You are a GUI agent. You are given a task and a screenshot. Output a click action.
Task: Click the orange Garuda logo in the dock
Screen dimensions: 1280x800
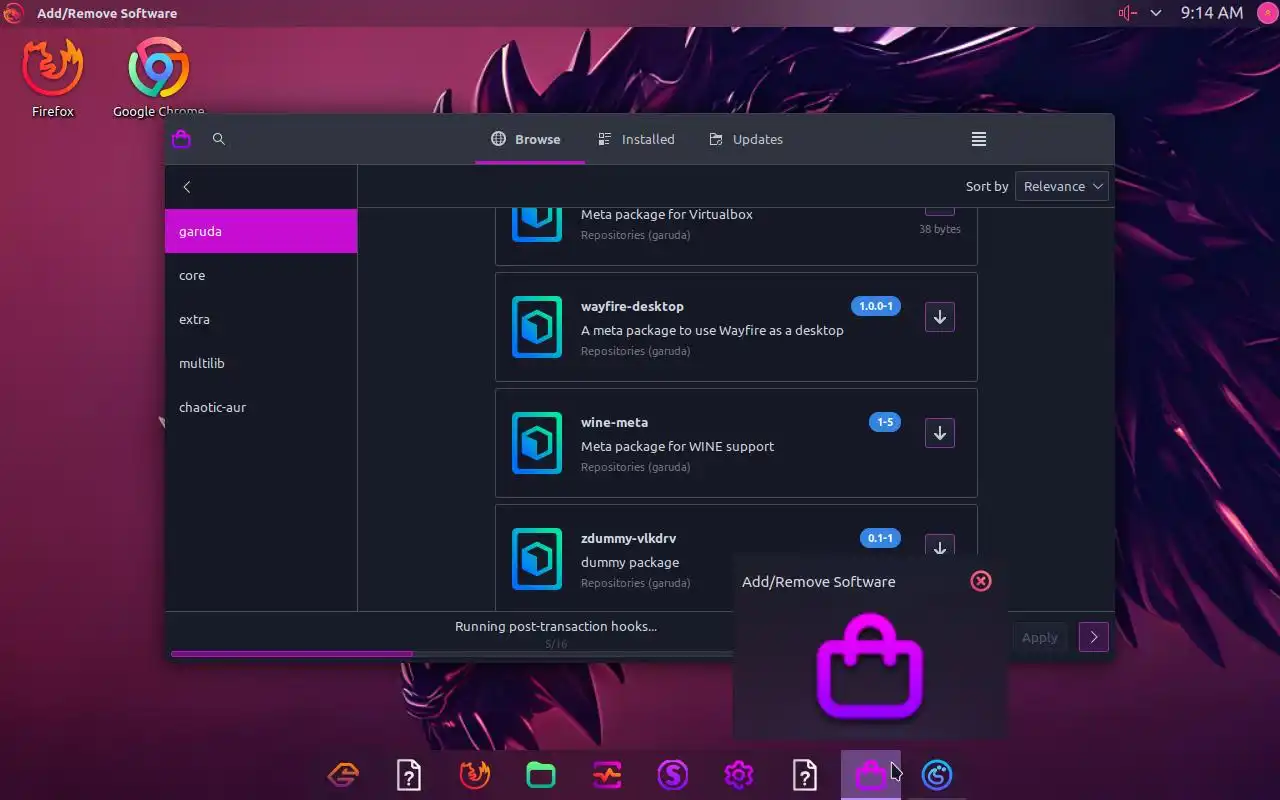coord(343,775)
